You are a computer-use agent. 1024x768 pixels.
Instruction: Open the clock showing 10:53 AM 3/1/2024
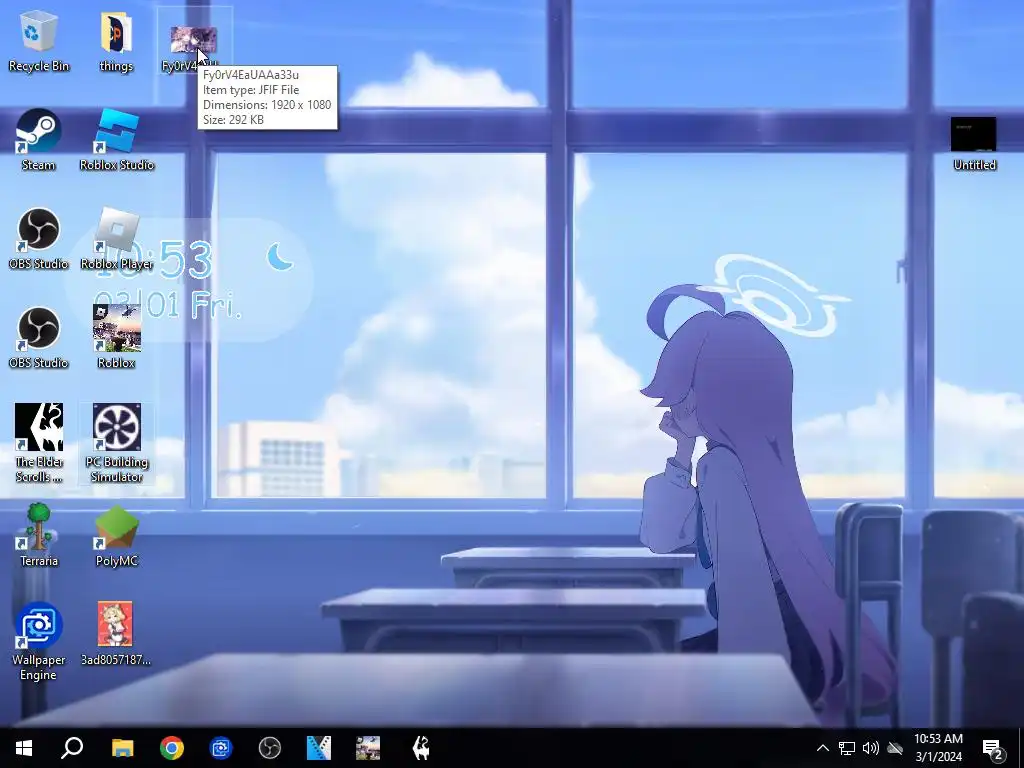(x=938, y=748)
